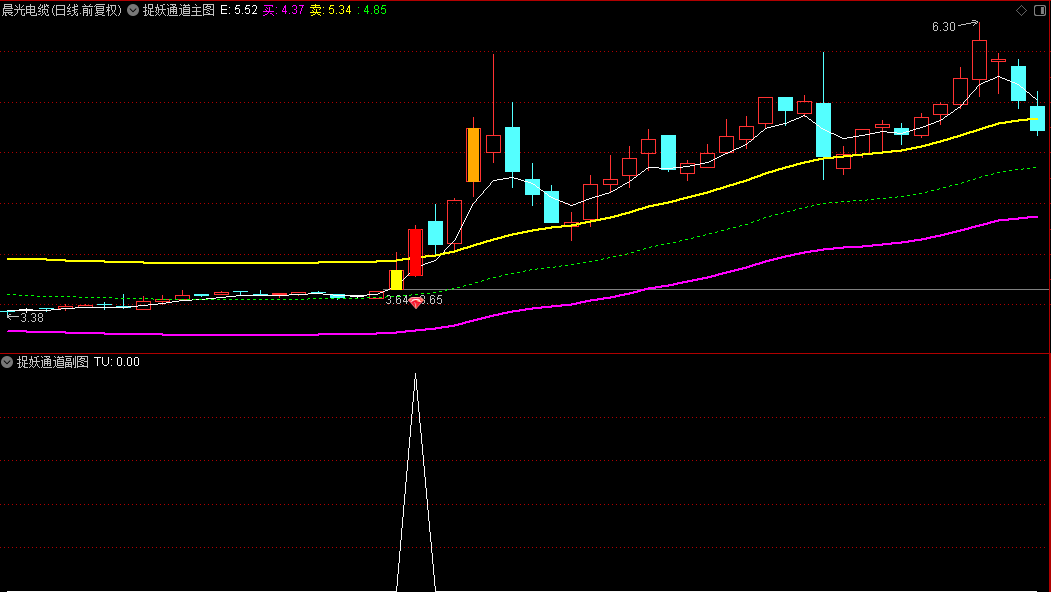Click the 3.65 price label
This screenshot has height=592, width=1051.
point(432,300)
